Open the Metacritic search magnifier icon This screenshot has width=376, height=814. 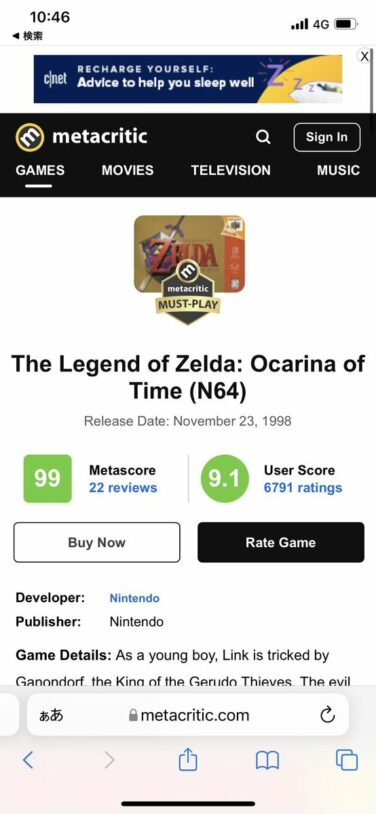point(263,137)
